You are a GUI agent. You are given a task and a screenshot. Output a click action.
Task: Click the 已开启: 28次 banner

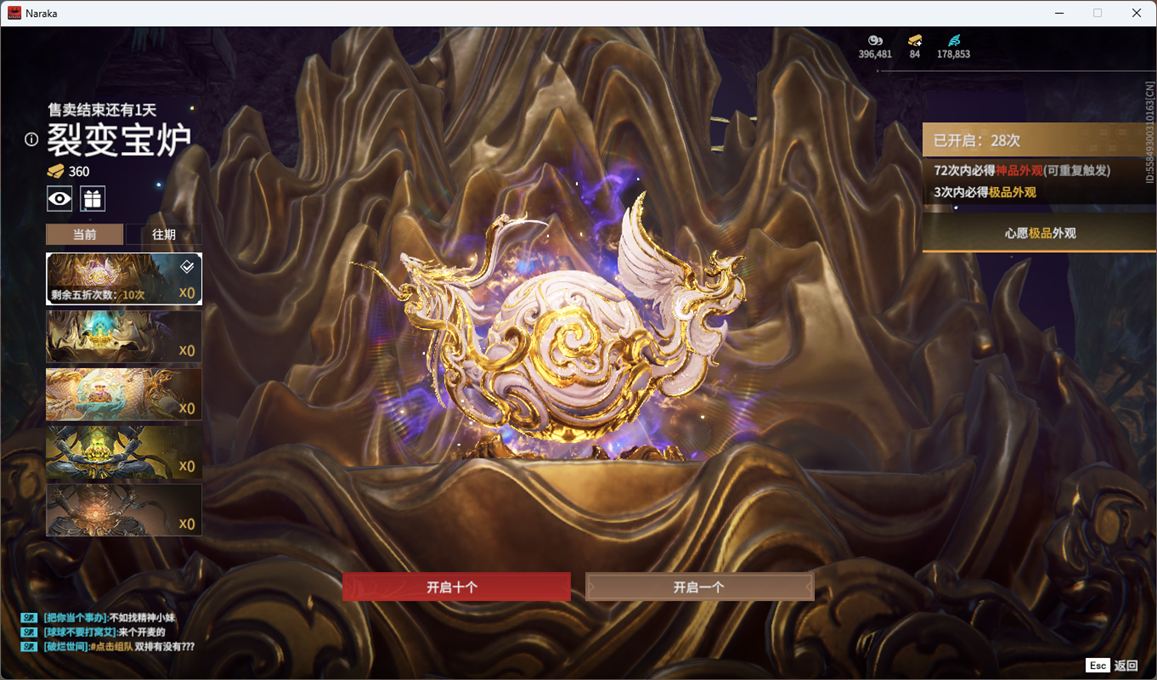pos(1039,140)
